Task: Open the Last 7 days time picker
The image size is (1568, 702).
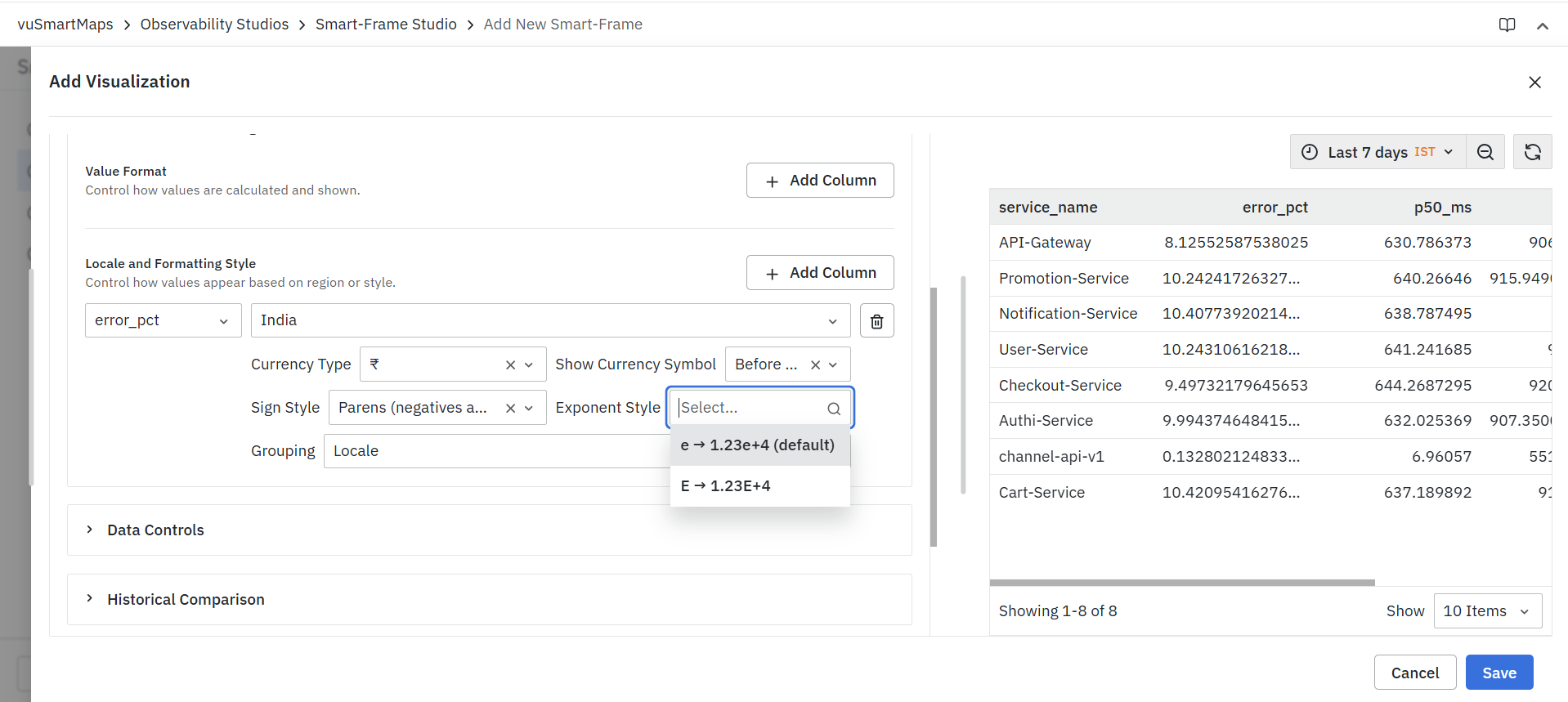Action: 1378,152
